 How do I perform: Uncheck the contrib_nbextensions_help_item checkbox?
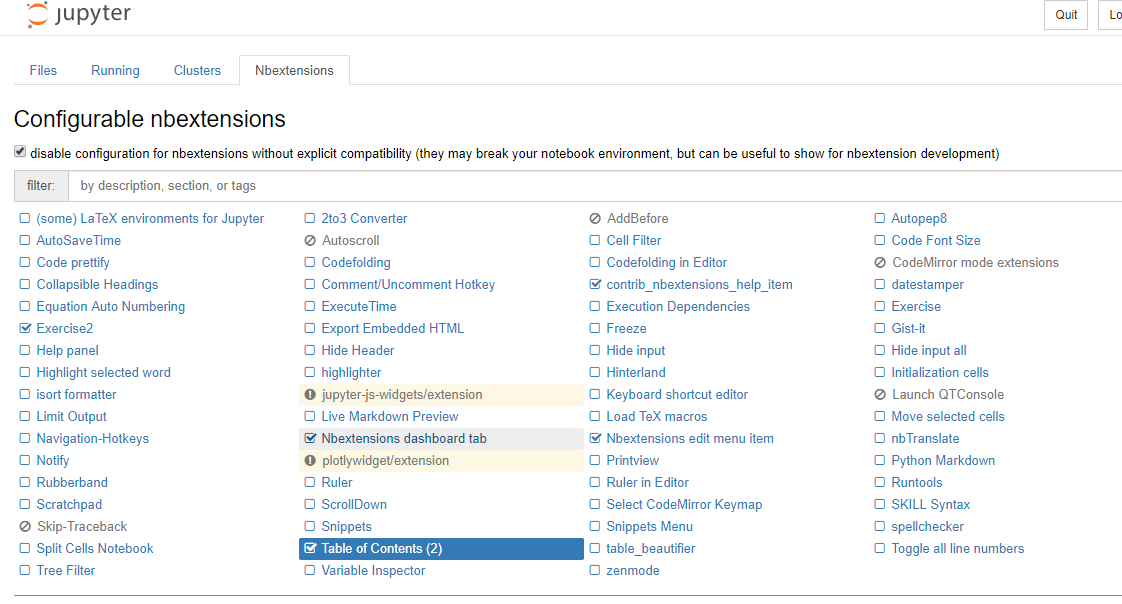point(595,285)
